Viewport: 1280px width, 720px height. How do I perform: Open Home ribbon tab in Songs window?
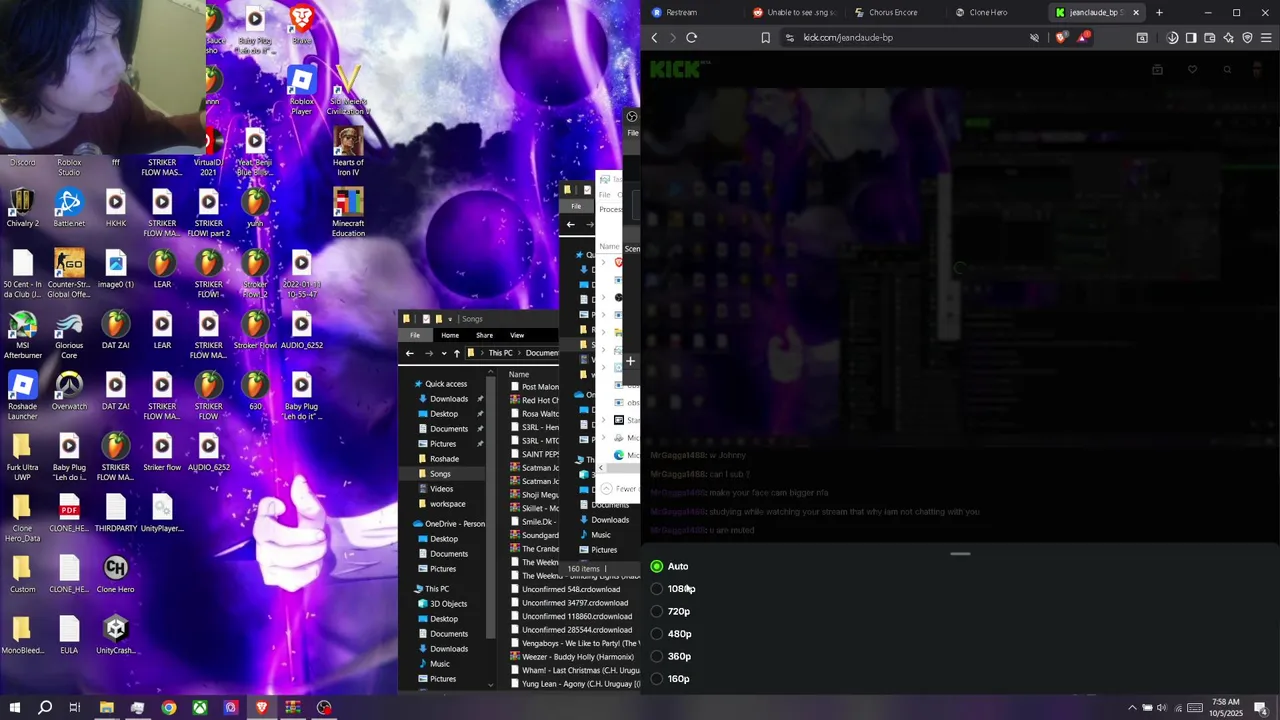[450, 335]
